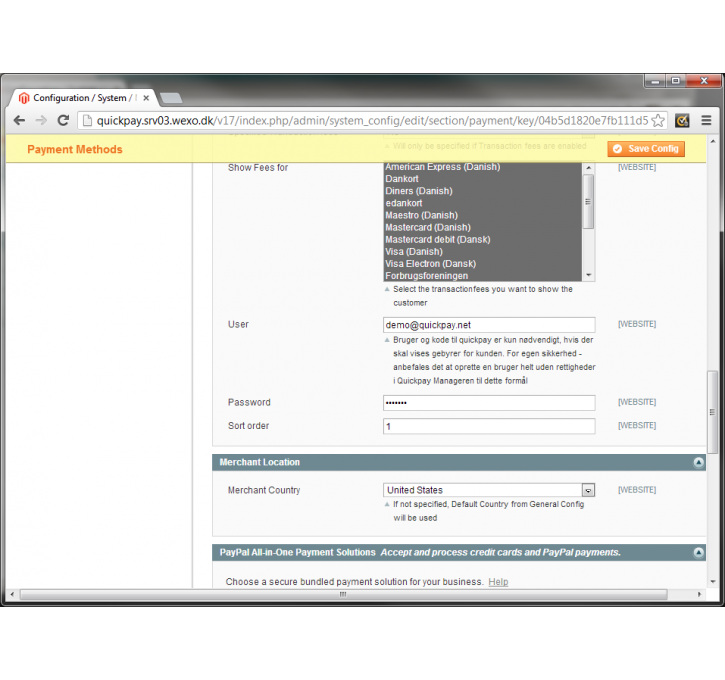This screenshot has height=680, width=725.
Task: Focus the Sort order field
Action: pos(489,426)
